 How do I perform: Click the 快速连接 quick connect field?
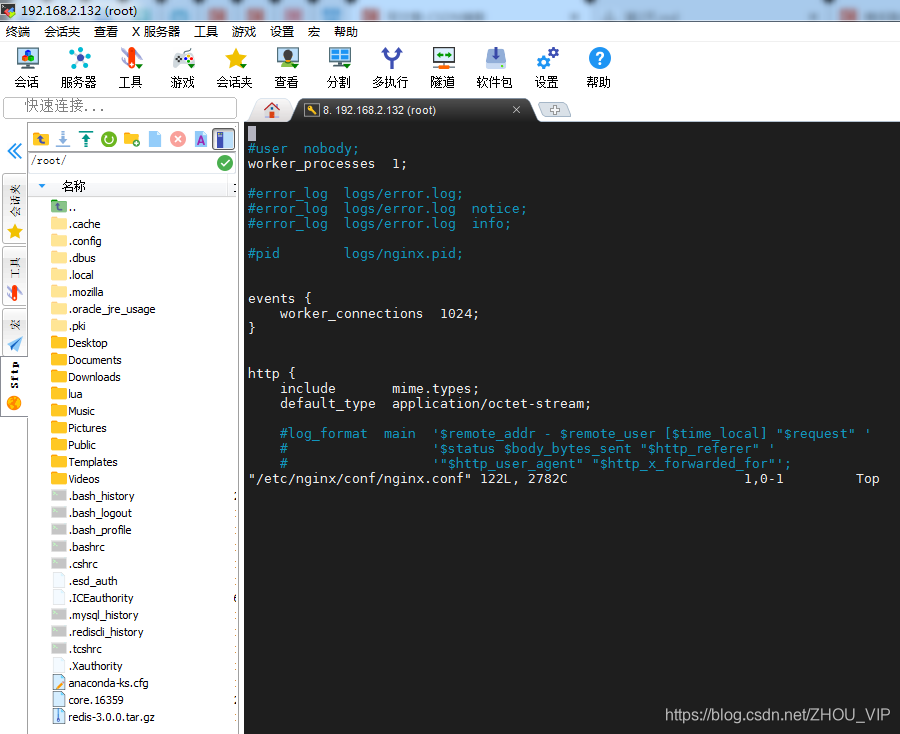coord(120,106)
